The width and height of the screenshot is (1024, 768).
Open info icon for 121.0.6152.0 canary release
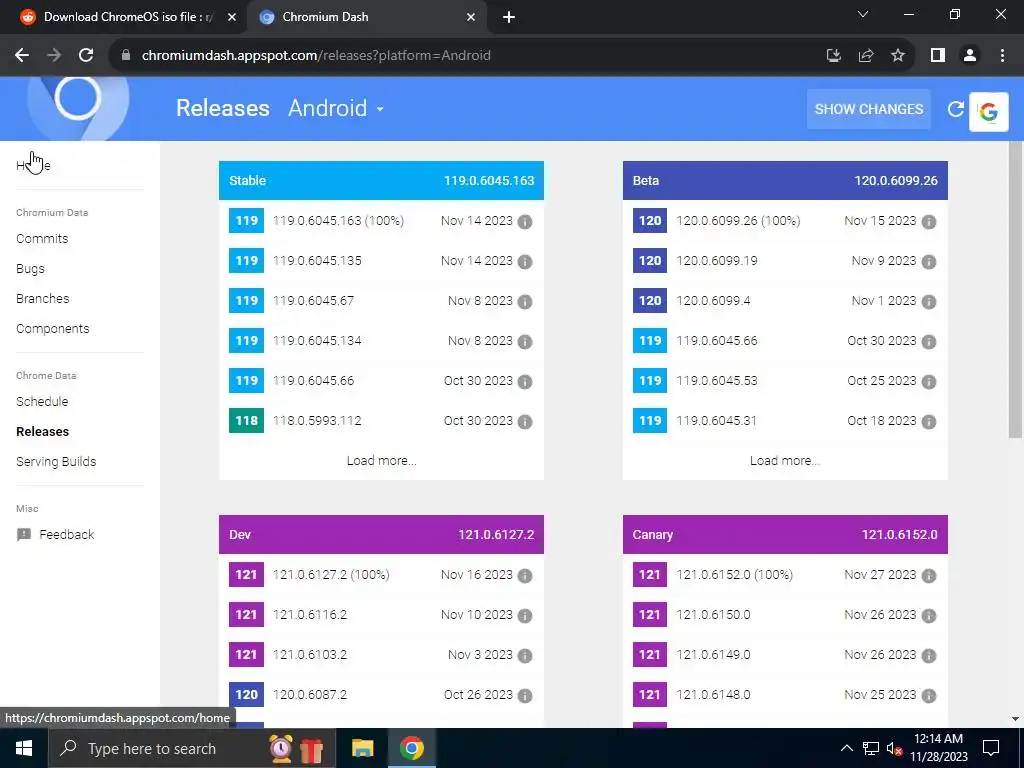tap(929, 576)
